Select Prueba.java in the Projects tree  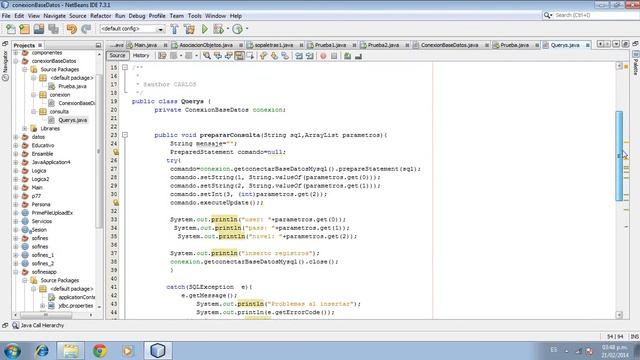click(72, 87)
